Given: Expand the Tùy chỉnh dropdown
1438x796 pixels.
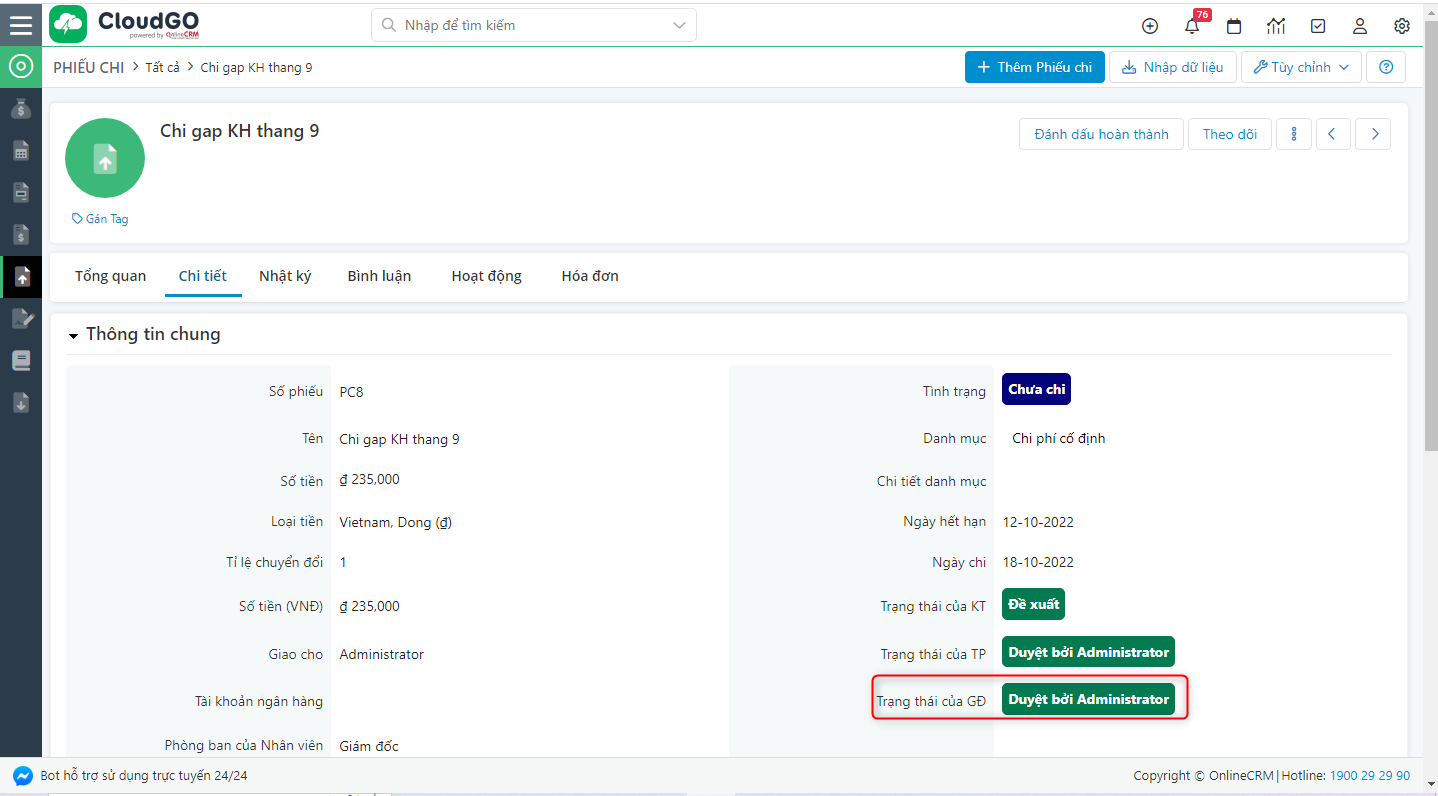Looking at the screenshot, I should (1300, 67).
